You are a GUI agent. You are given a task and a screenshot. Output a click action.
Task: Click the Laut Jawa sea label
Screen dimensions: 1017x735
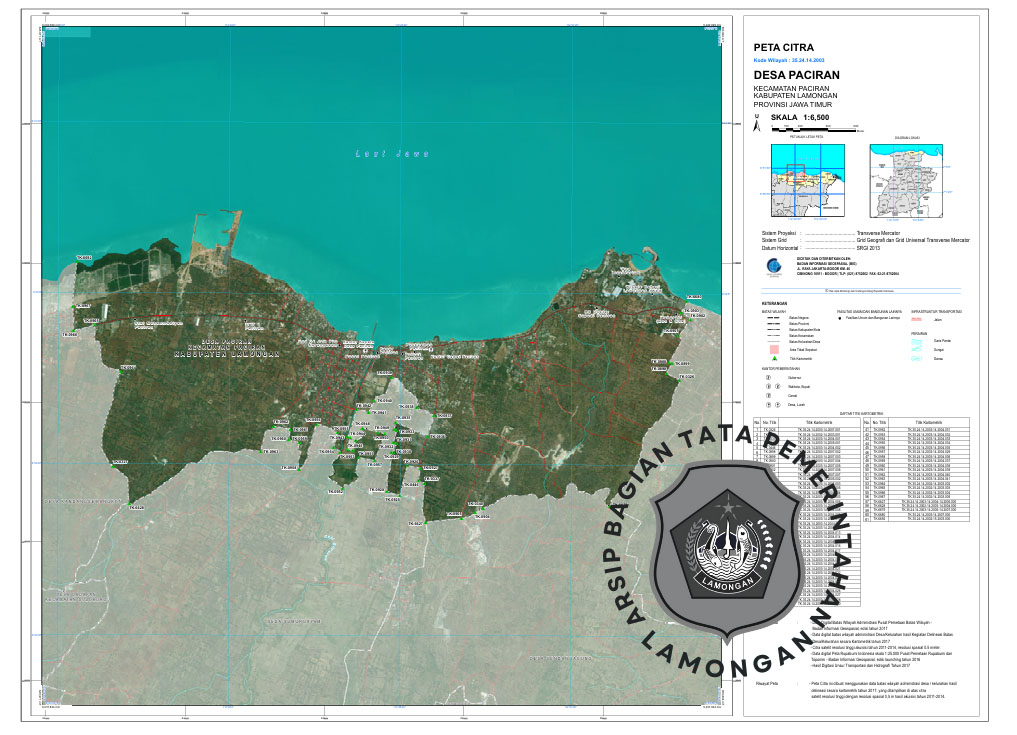pyautogui.click(x=392, y=154)
